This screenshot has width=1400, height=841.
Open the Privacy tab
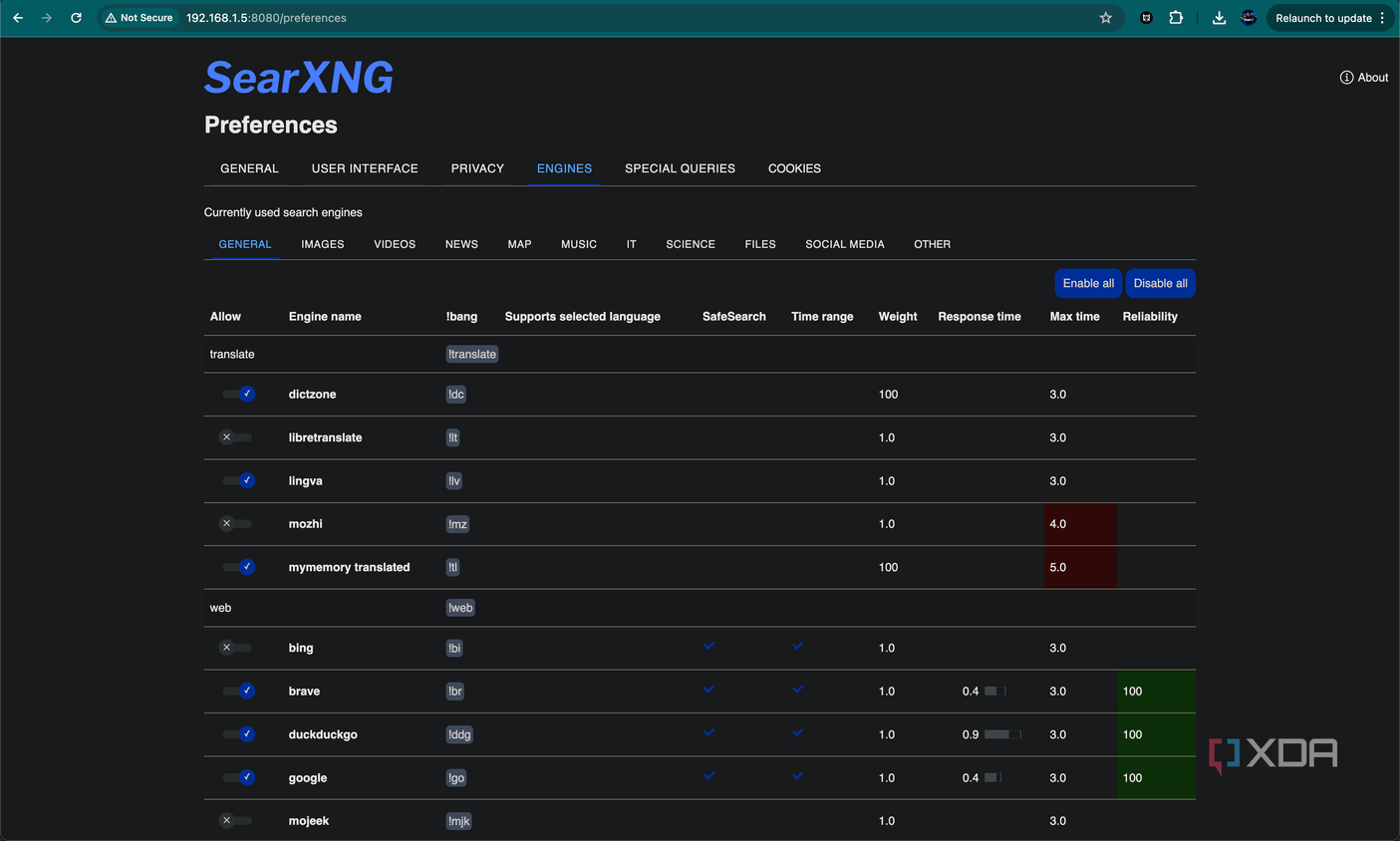point(477,168)
